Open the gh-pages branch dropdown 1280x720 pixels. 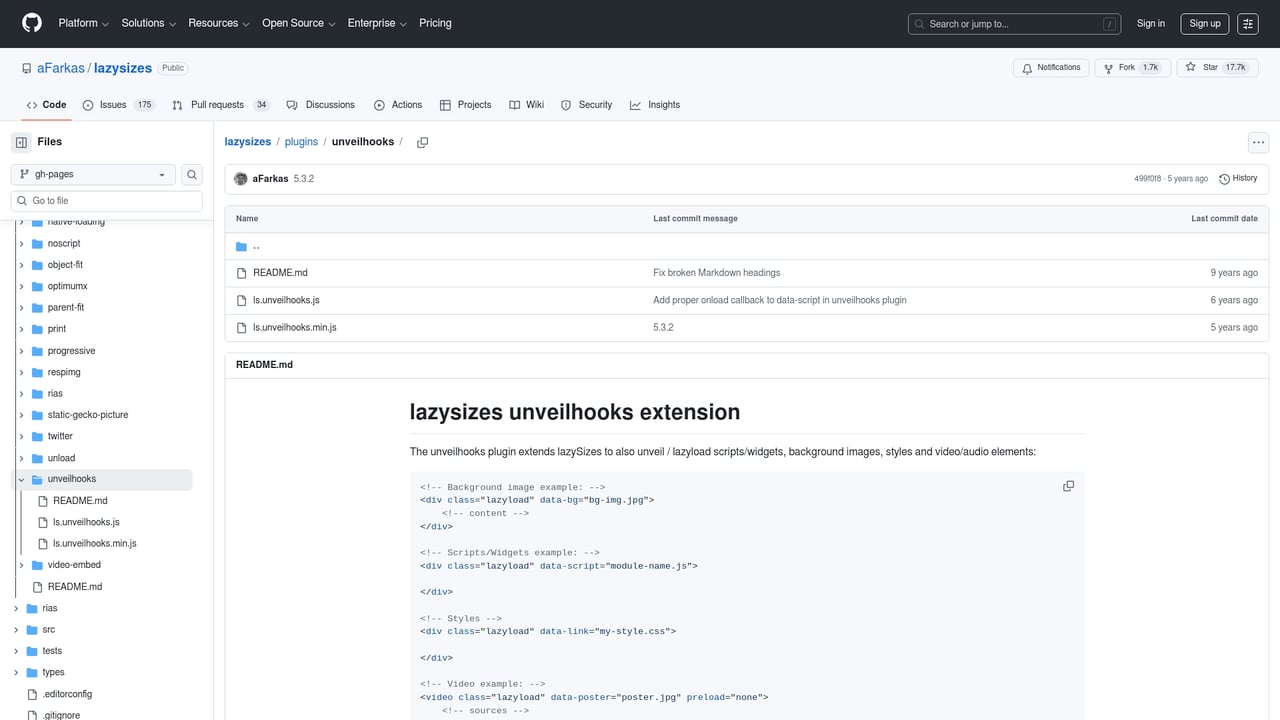point(92,174)
